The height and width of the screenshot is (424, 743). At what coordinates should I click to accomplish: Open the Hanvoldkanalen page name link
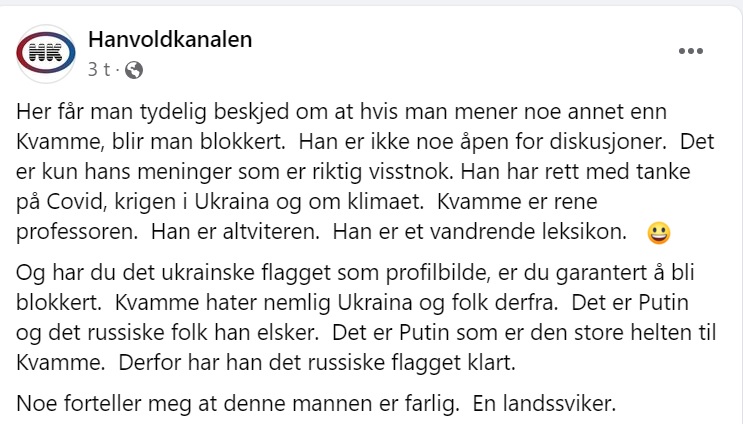point(170,39)
